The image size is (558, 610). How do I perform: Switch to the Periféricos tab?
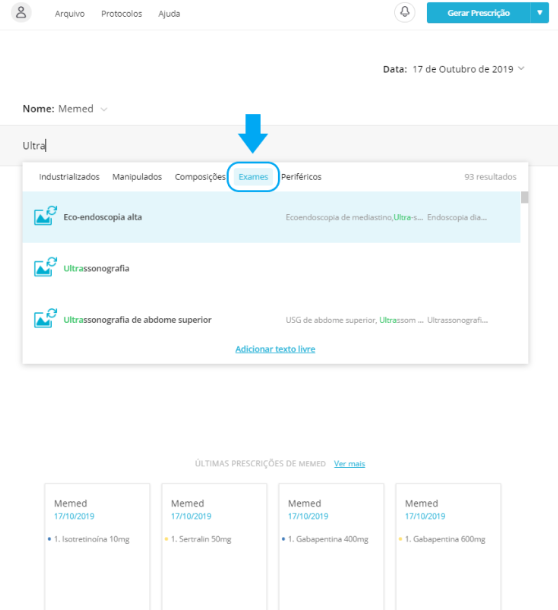pyautogui.click(x=301, y=177)
